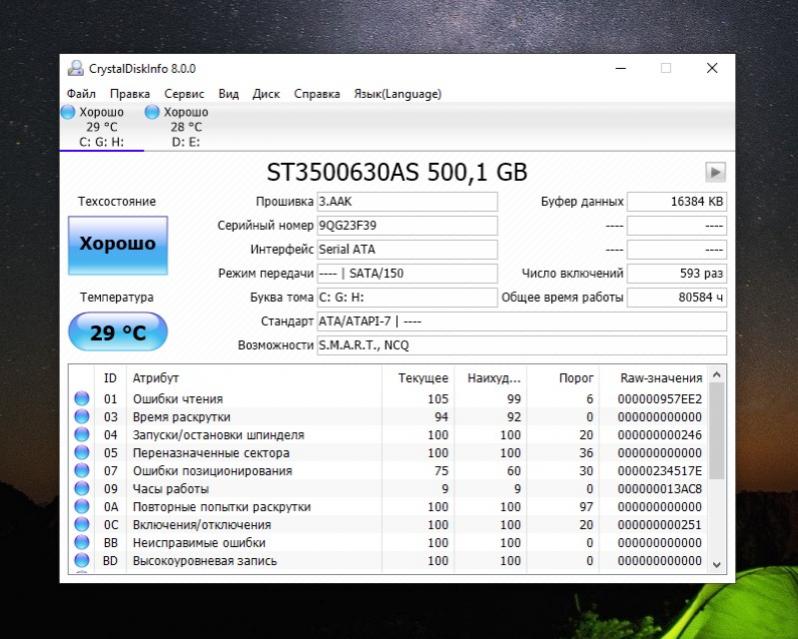798x639 pixels.
Task: Select the Ошибки позиционирования row
Action: coord(389,471)
